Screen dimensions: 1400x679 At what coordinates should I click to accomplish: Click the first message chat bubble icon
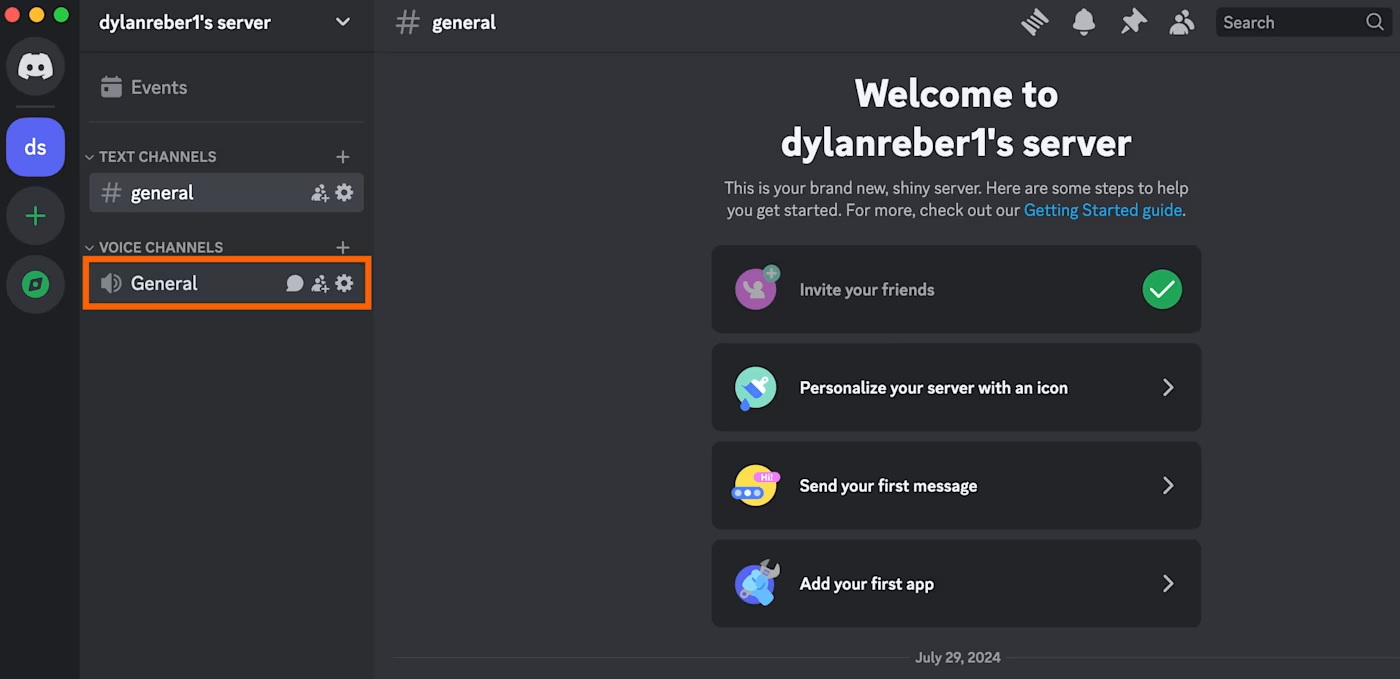coord(755,486)
